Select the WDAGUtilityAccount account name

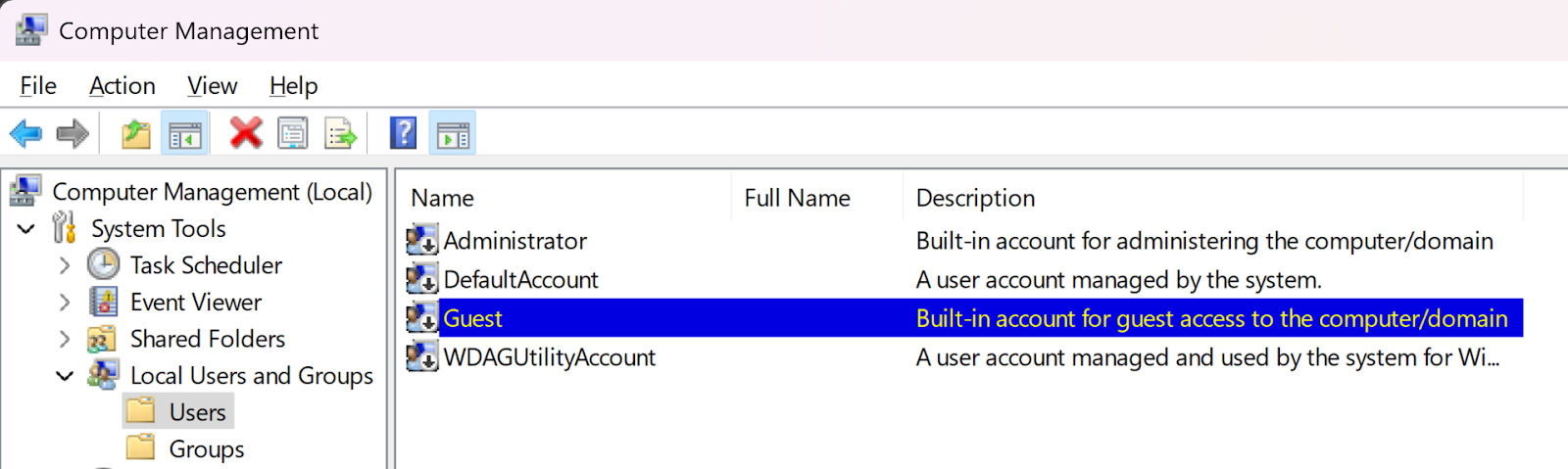coord(549,358)
